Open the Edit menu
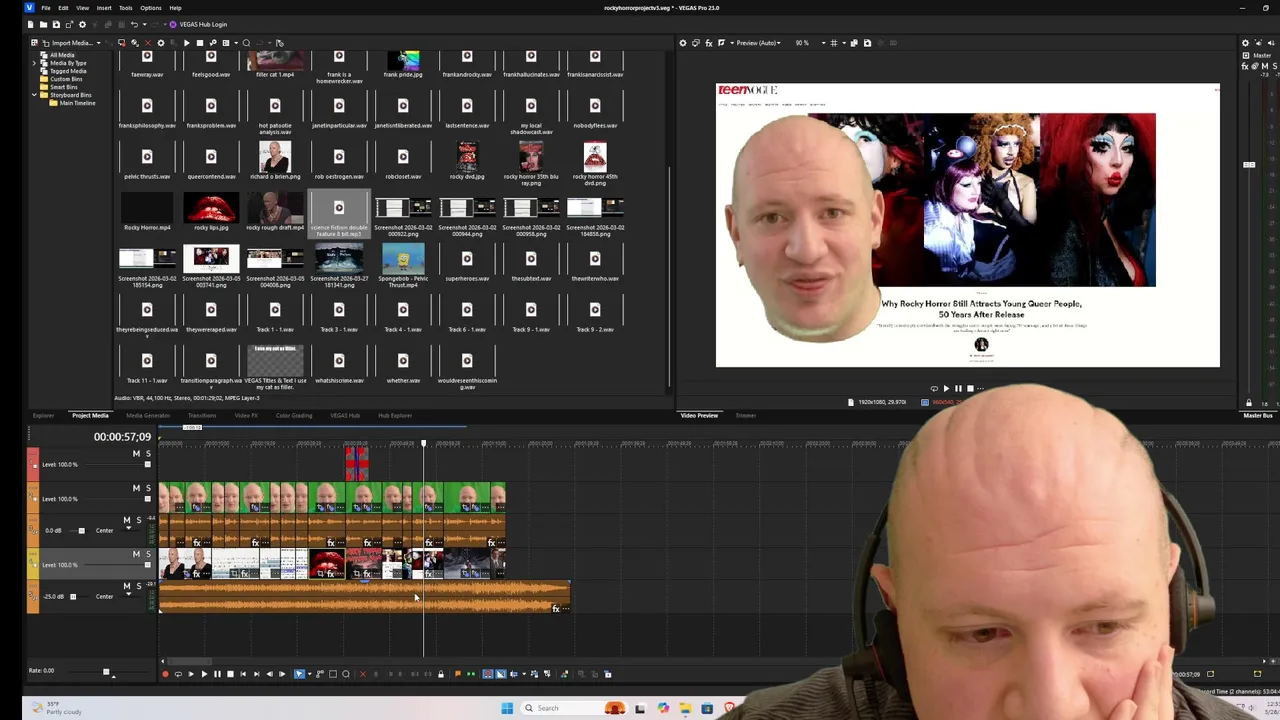This screenshot has height=720, width=1280. click(63, 8)
